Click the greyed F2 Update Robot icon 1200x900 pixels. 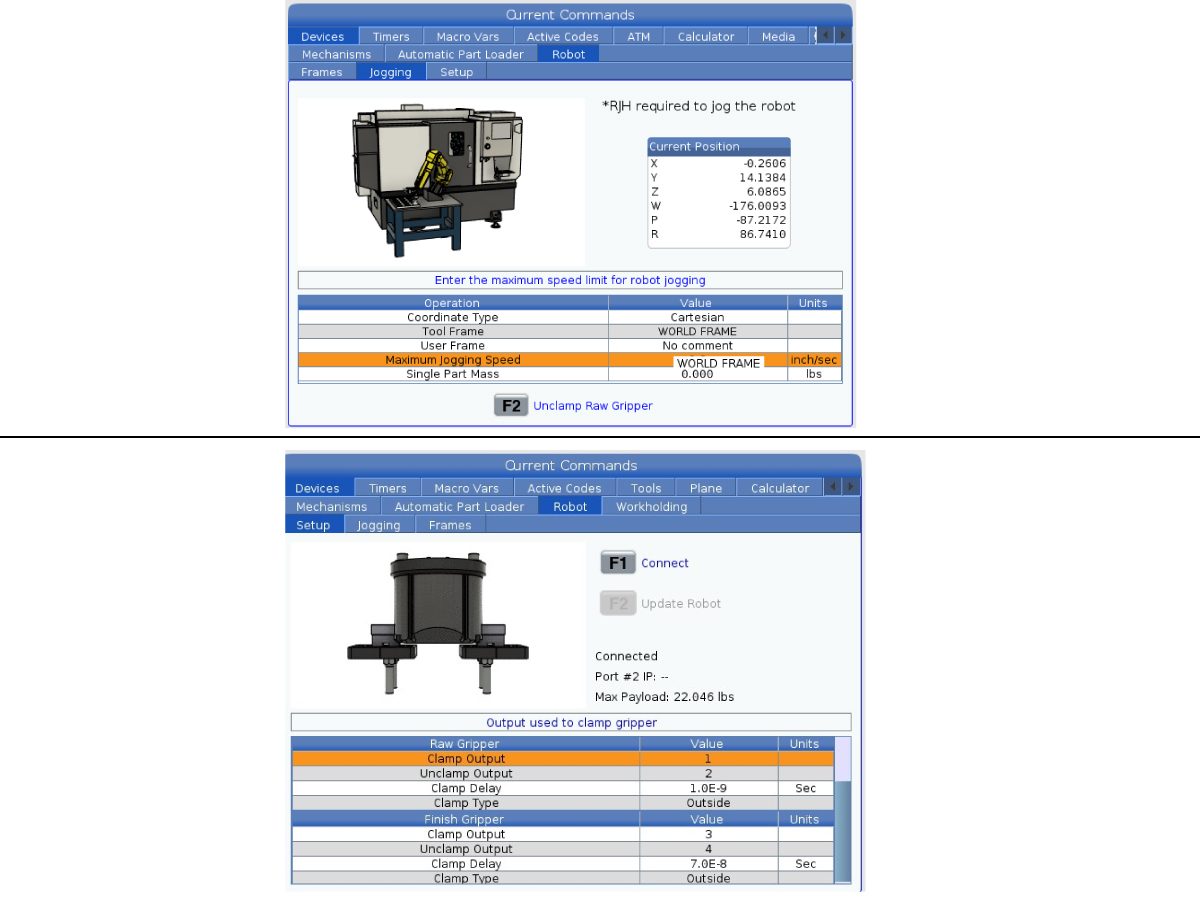(x=617, y=604)
